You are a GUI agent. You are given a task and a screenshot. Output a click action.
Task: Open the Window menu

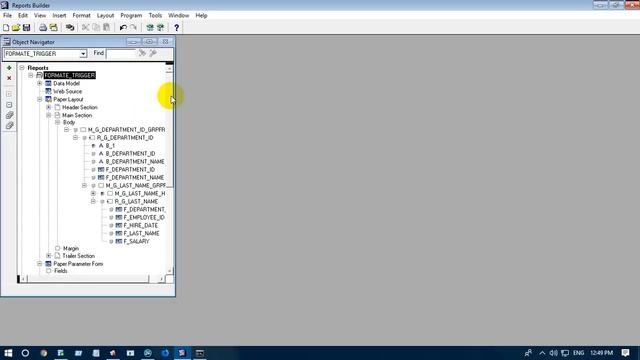click(x=178, y=16)
